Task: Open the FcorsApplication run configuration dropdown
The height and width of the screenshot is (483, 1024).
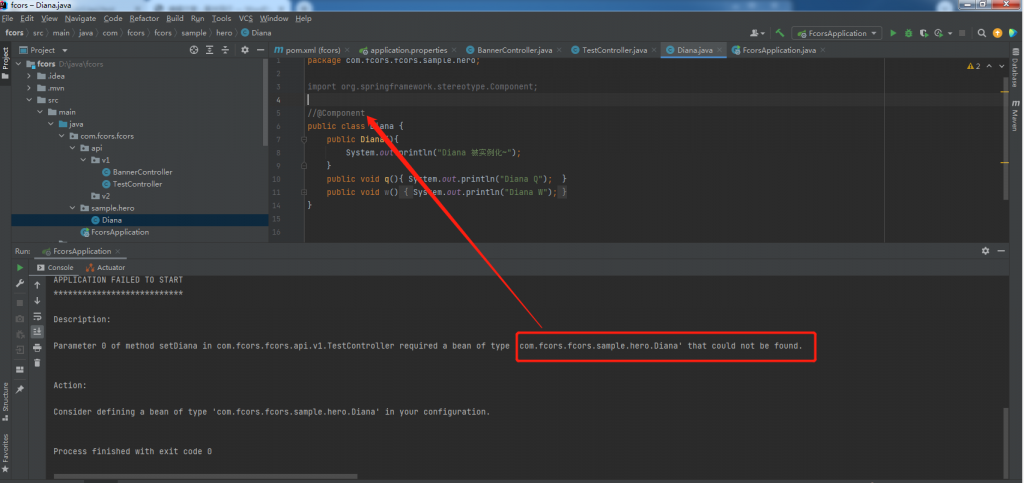Action: (x=836, y=33)
